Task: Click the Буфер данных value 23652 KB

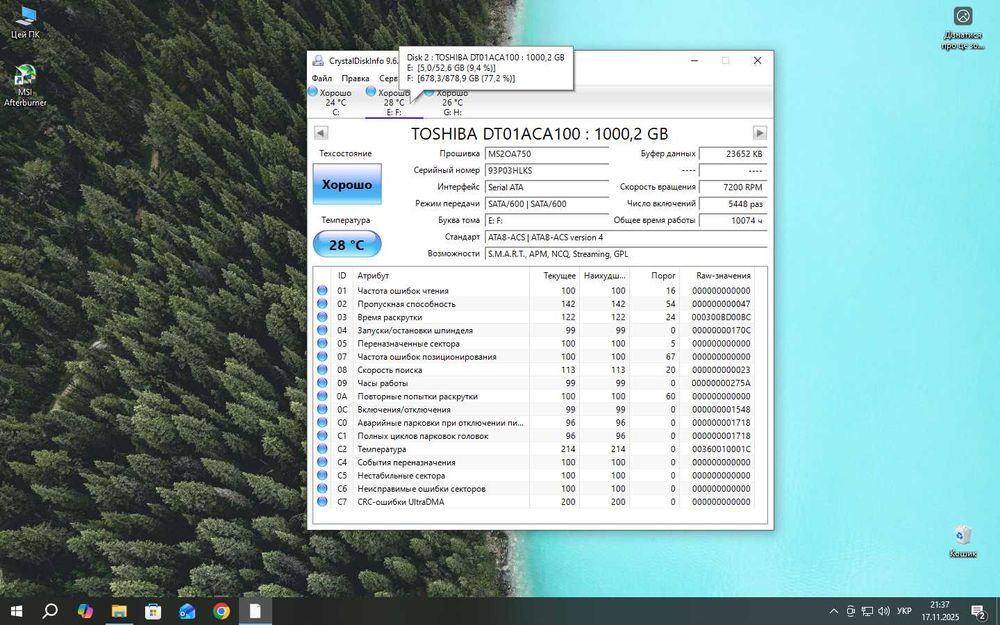Action: point(733,154)
